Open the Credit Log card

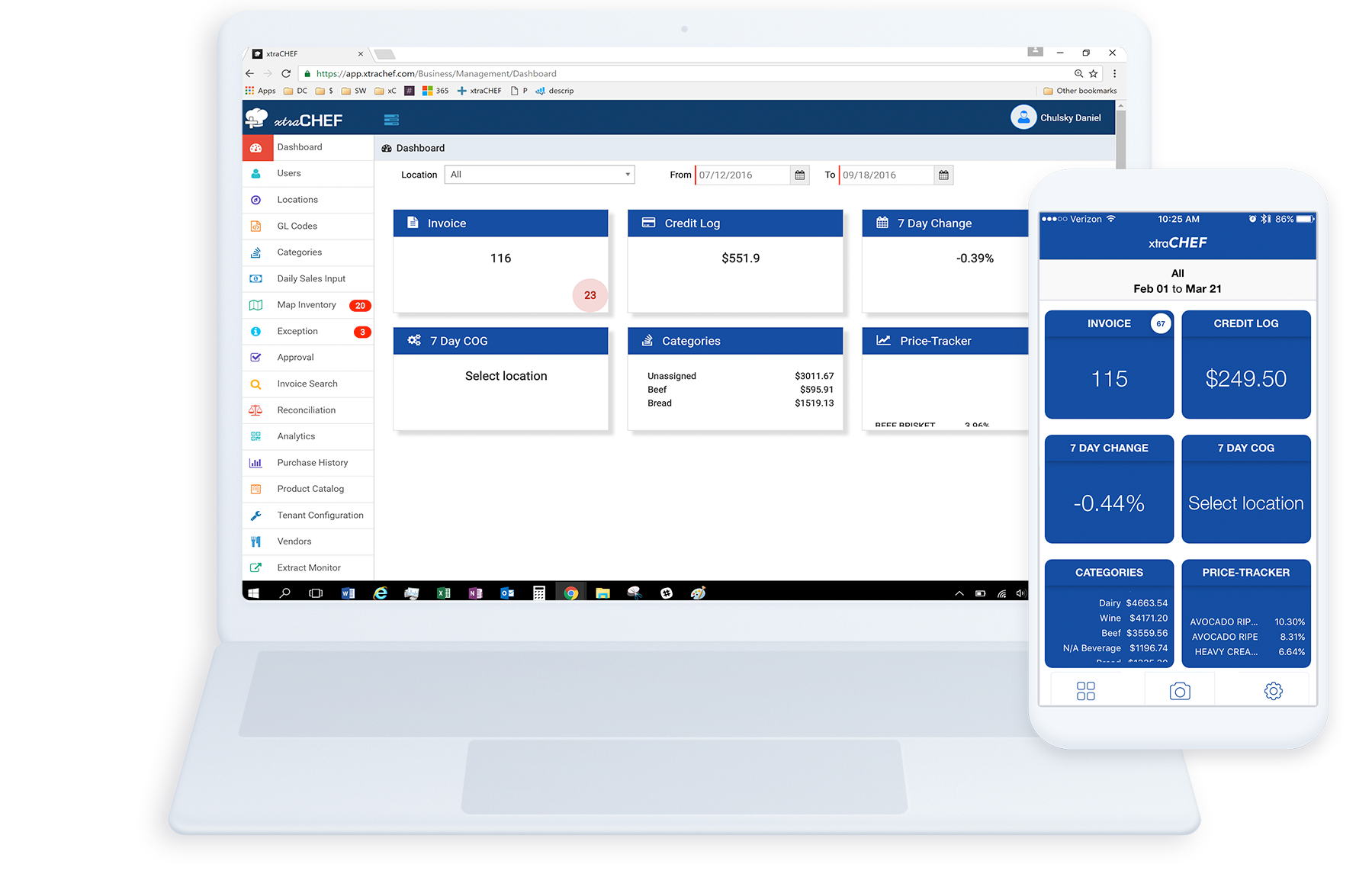click(735, 260)
